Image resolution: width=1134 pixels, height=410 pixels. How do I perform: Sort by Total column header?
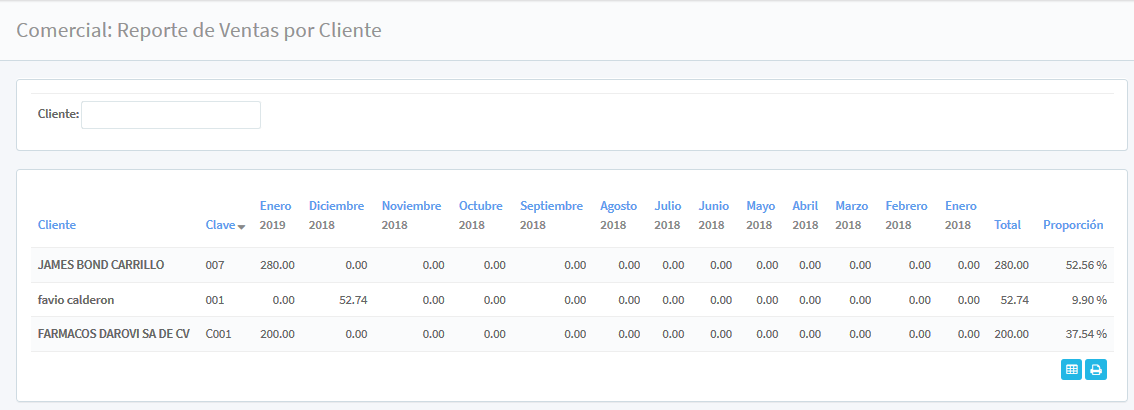[1007, 225]
